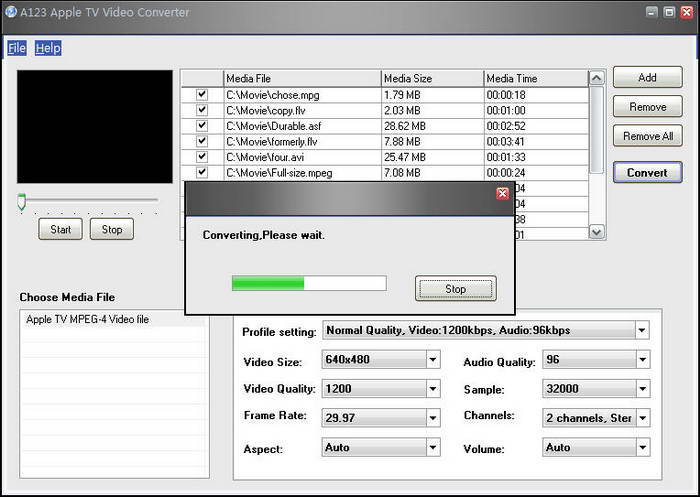The height and width of the screenshot is (497, 700).
Task: Stop preview playback below the preview
Action: pos(112,230)
